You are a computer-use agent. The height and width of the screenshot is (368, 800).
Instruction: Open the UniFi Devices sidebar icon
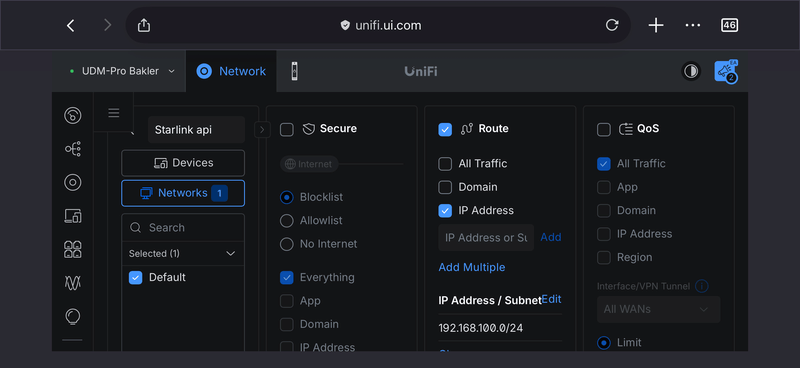tap(72, 182)
